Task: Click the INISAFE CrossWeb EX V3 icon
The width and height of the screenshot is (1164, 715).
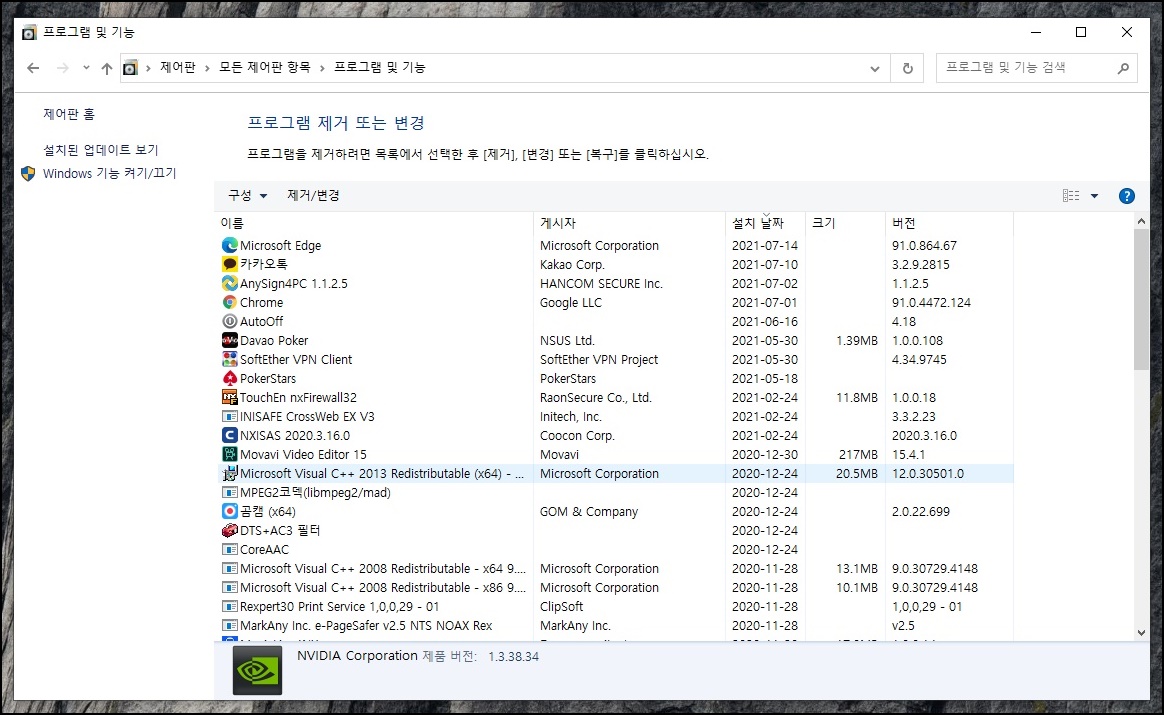Action: pos(230,417)
